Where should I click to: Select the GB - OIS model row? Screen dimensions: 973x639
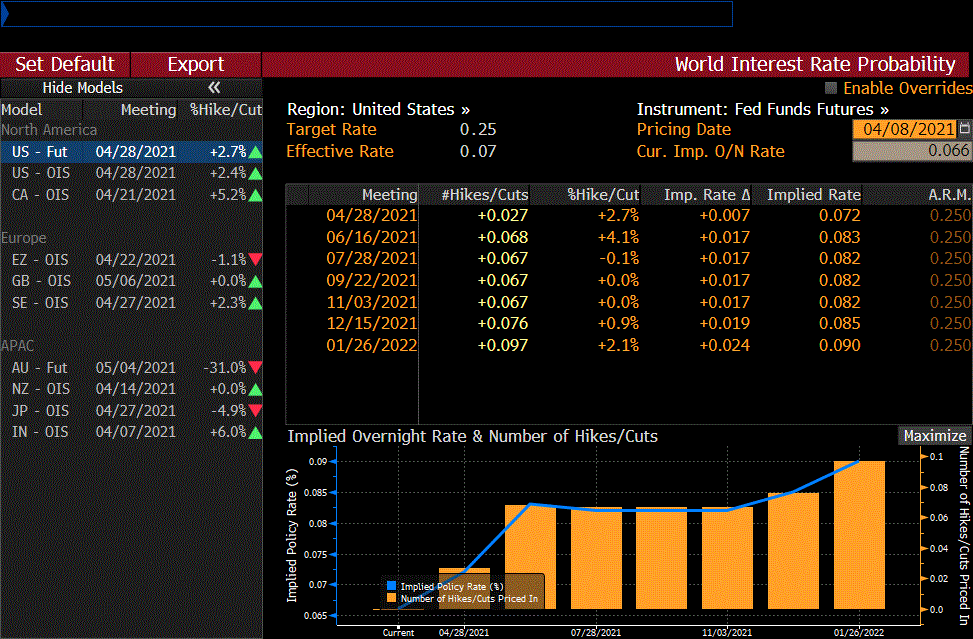(130, 282)
